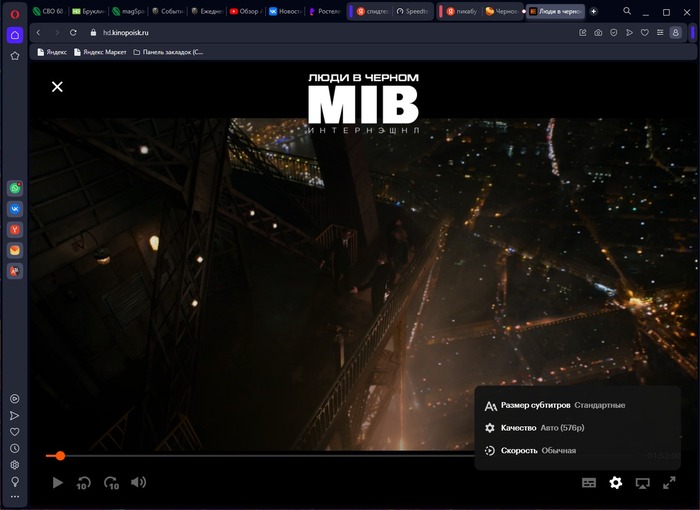
Task: Open the heart icon in the sidebar
Action: point(15,432)
